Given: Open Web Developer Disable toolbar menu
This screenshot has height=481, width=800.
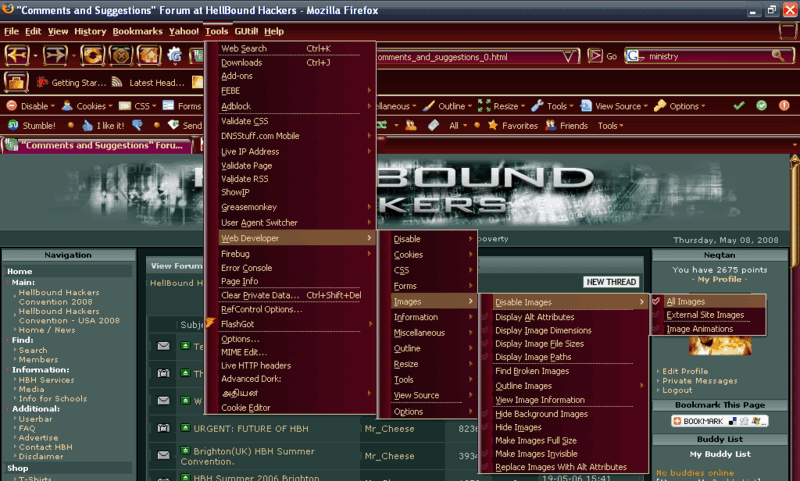Looking at the screenshot, I should click(x=31, y=106).
